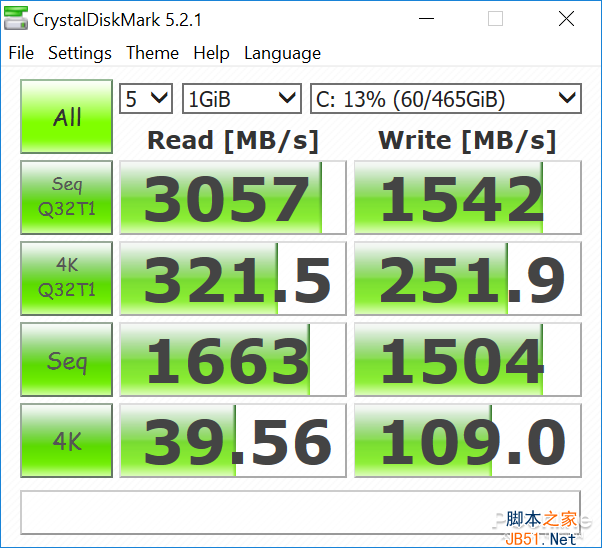Maximize the CrystalDiskMark window
Viewport: 602px width, 548px height.
pyautogui.click(x=495, y=18)
